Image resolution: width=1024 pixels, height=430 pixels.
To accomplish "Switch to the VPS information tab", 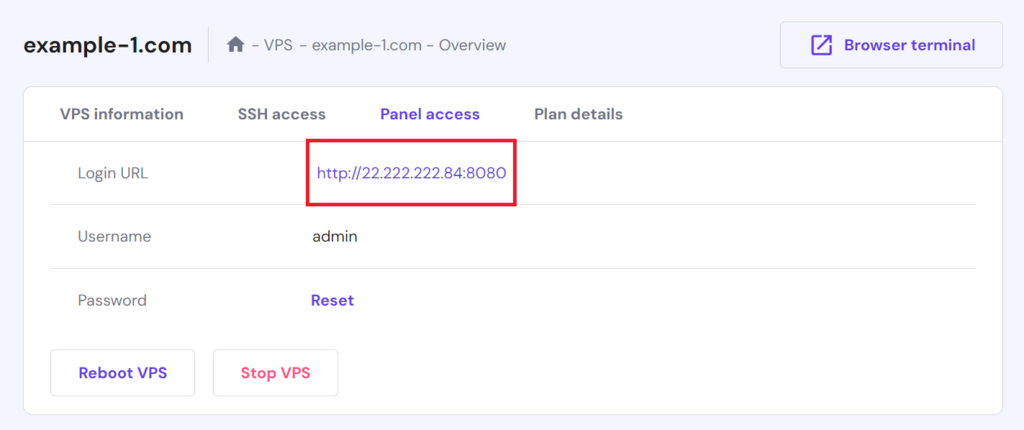I will 121,114.
